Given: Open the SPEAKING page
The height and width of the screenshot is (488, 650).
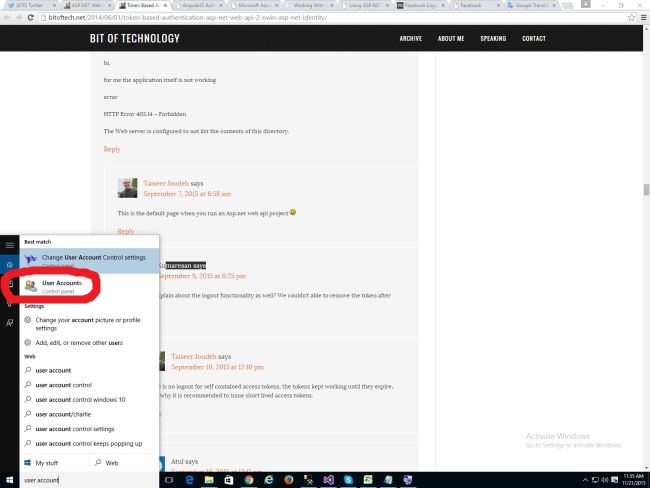Looking at the screenshot, I should (x=493, y=39).
